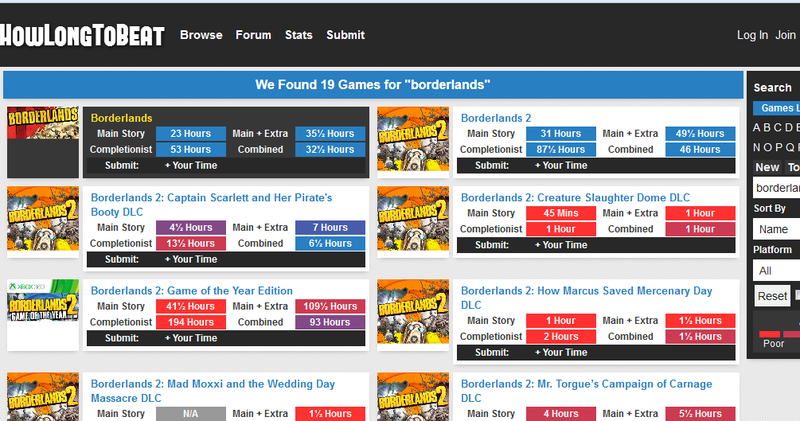Click the search field containing borderlands
Image resolution: width=800 pixels, height=421 pixels.
click(777, 188)
